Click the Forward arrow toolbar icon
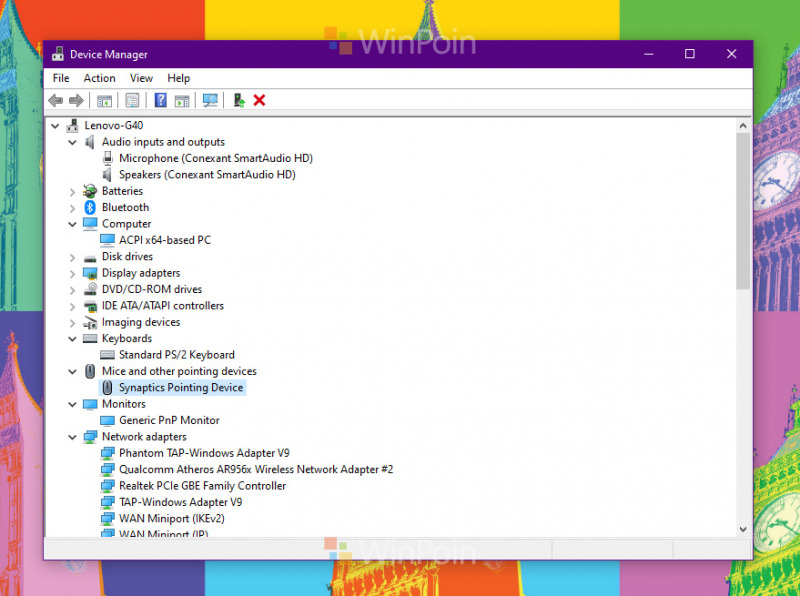Screen dimensions: 800x596 [76, 101]
